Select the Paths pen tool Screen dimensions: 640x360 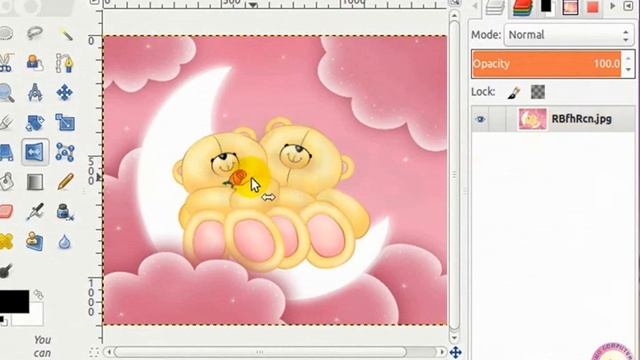(x=65, y=63)
